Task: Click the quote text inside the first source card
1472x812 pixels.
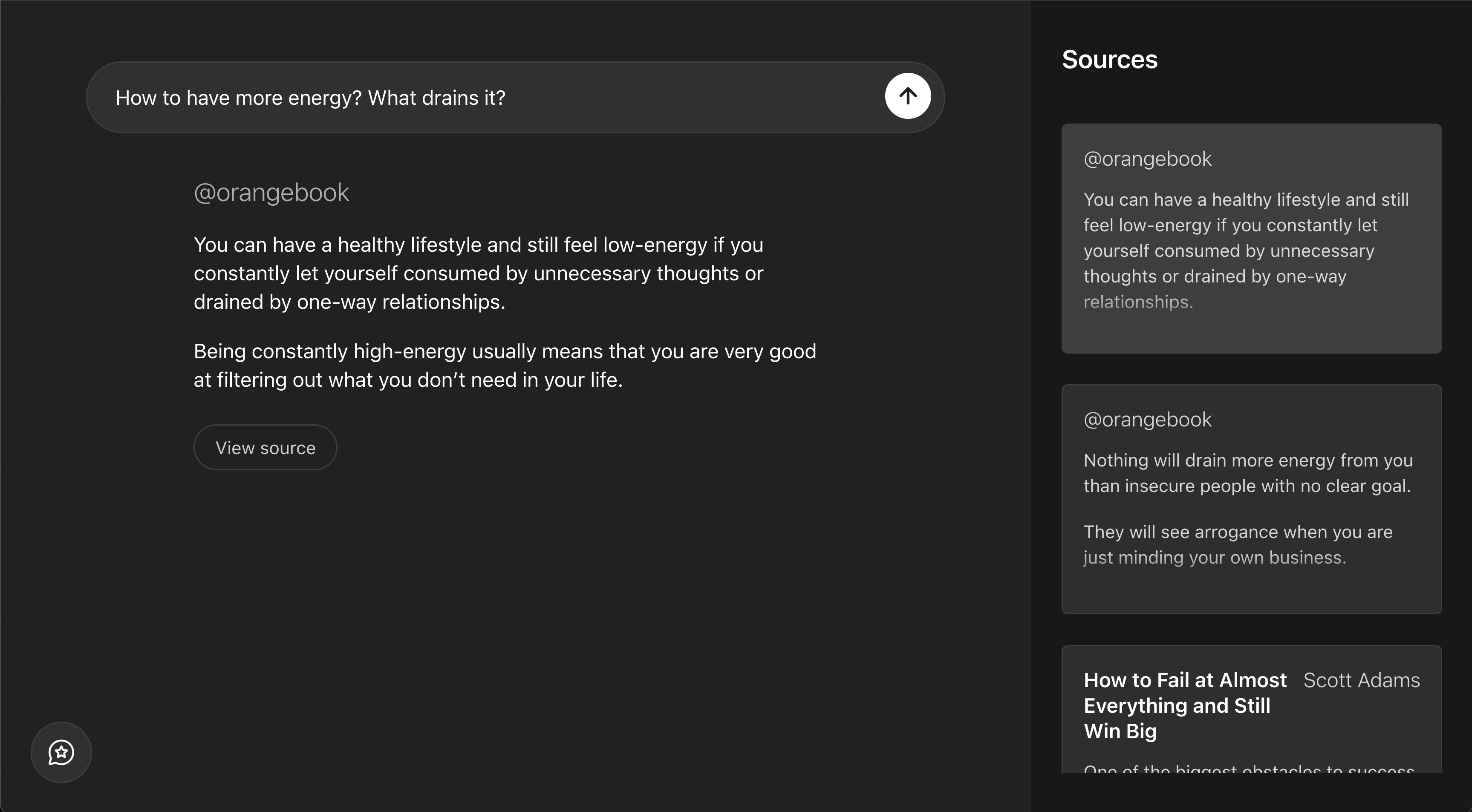Action: [1246, 250]
